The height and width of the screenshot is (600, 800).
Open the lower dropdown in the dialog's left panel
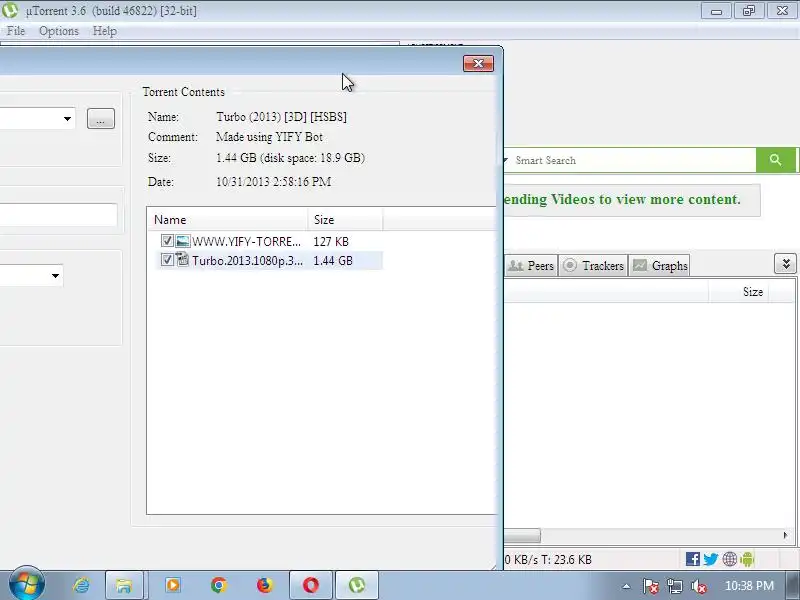[55, 276]
